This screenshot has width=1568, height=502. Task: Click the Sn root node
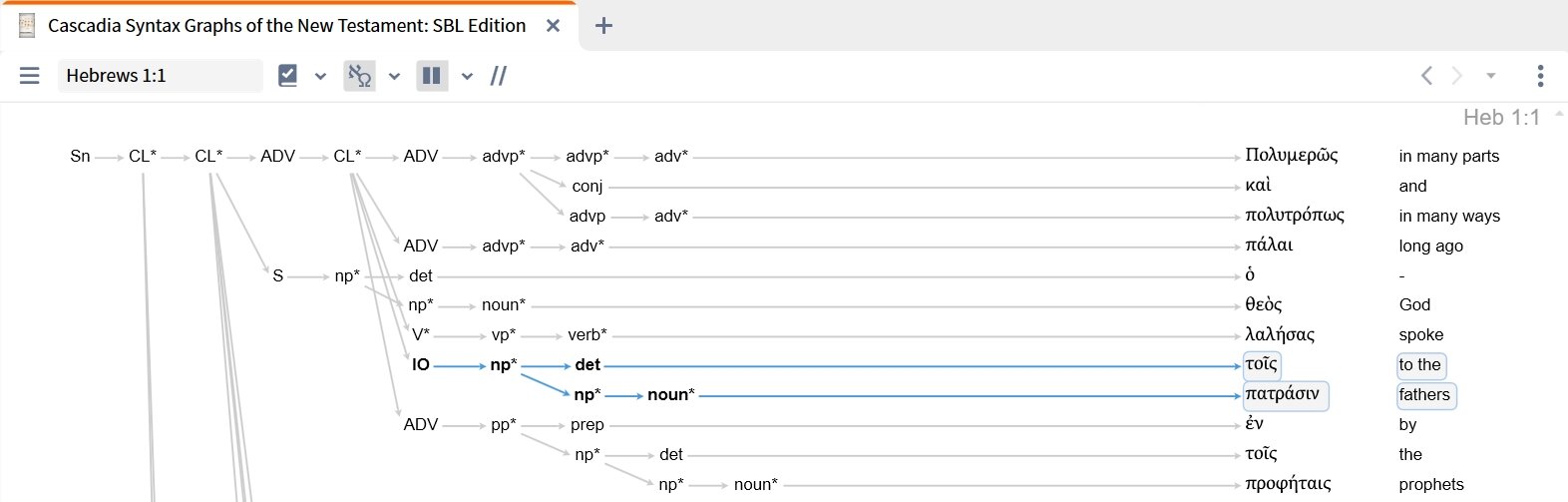(80, 157)
